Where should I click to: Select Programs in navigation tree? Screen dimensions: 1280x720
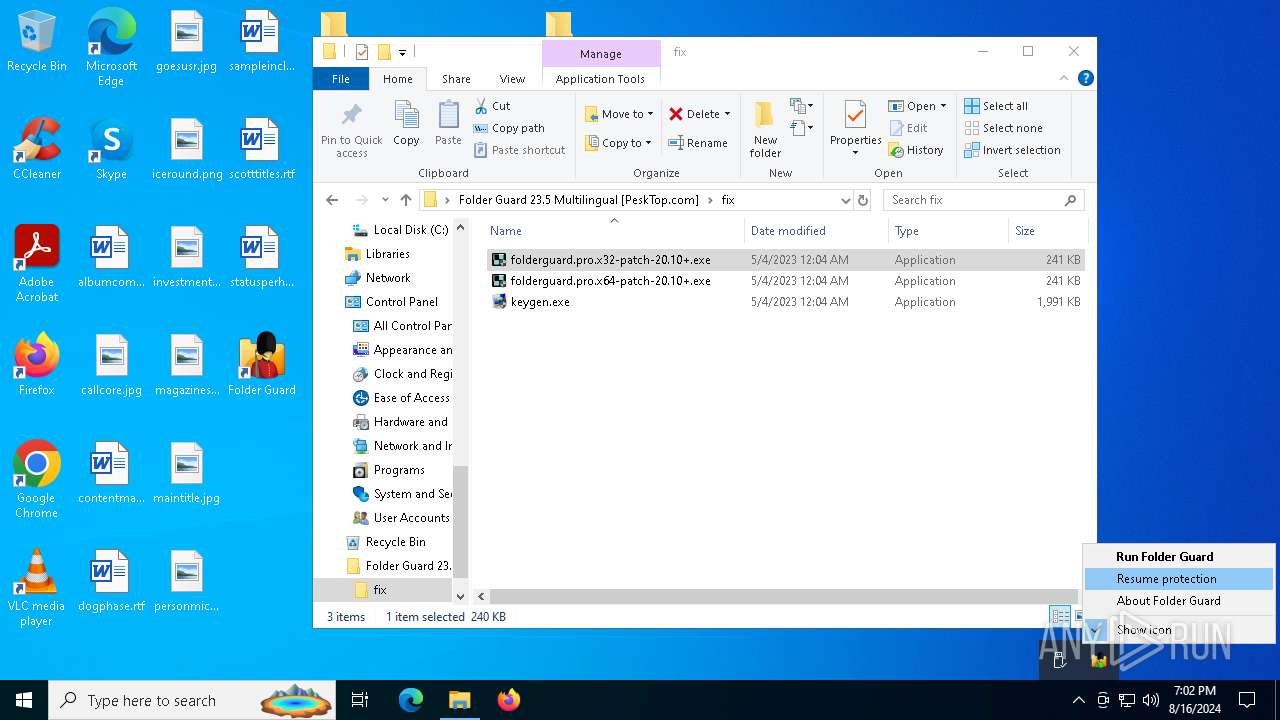389,470
